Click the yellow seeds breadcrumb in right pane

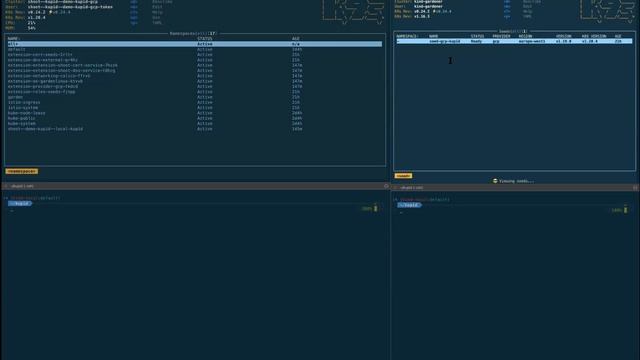403,176
